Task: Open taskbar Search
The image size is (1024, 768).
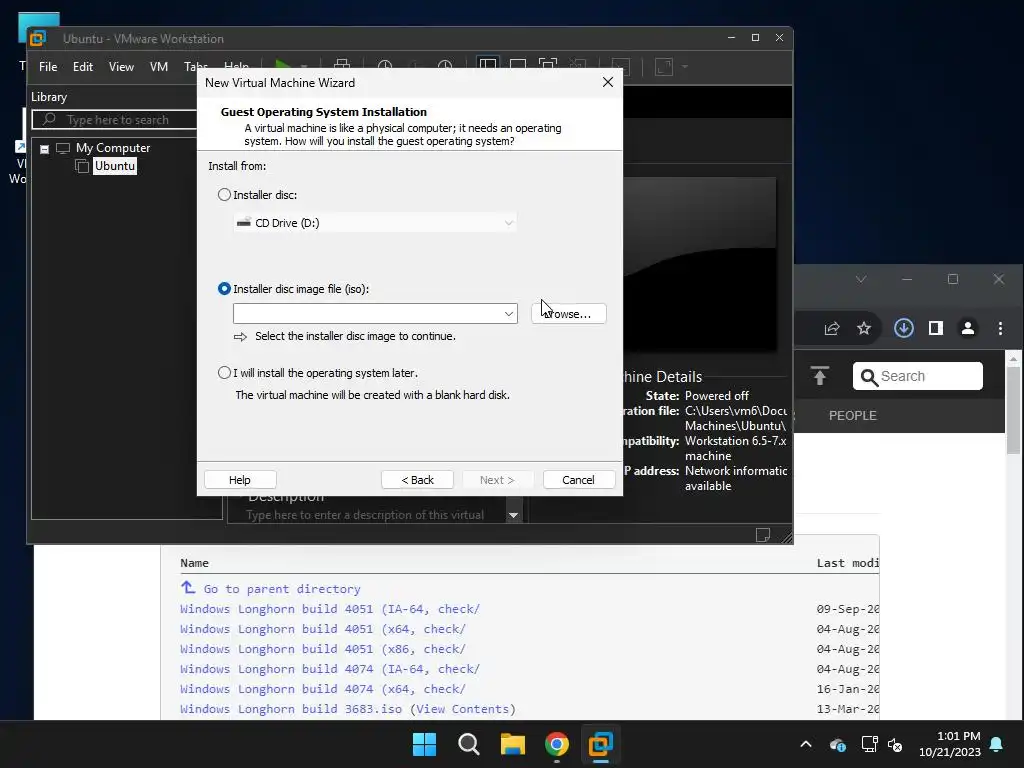Action: [x=468, y=744]
